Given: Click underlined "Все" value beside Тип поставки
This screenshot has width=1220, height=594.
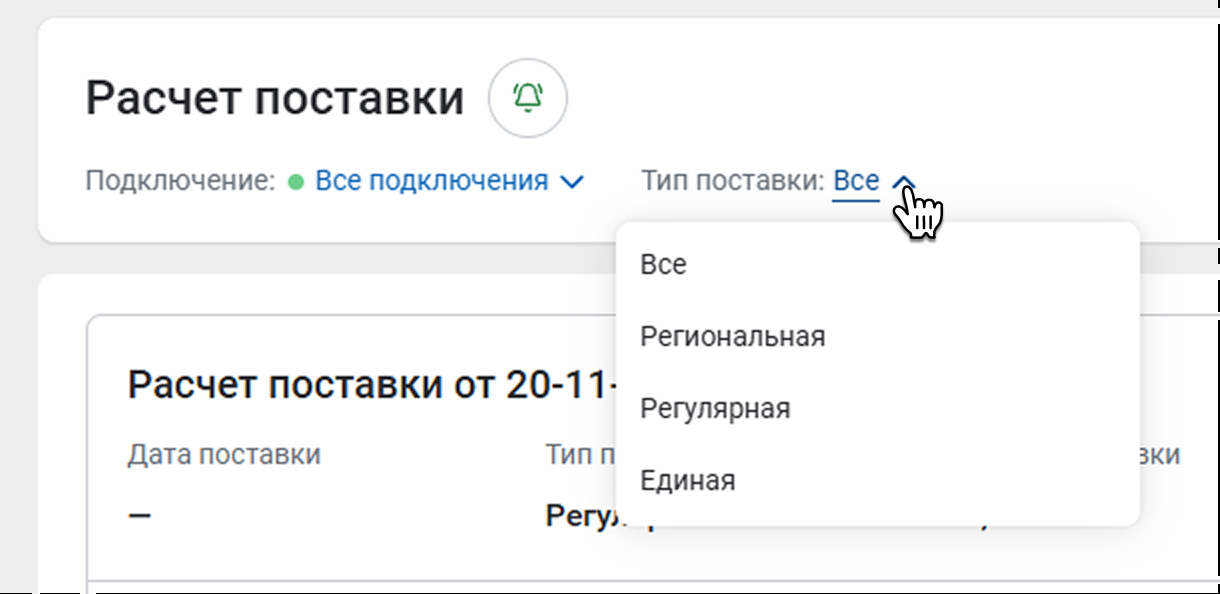Looking at the screenshot, I should [856, 181].
